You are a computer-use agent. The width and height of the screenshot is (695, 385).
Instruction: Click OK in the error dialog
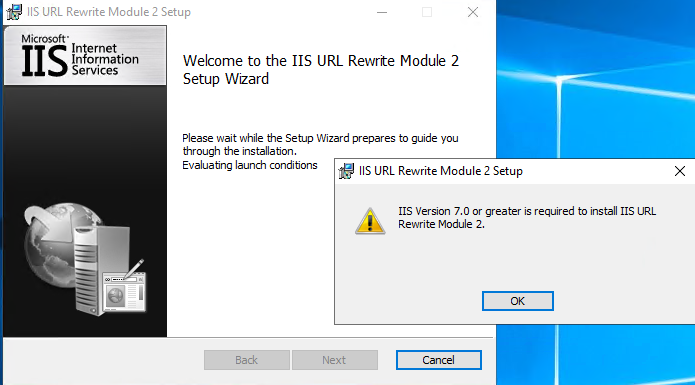tap(518, 301)
